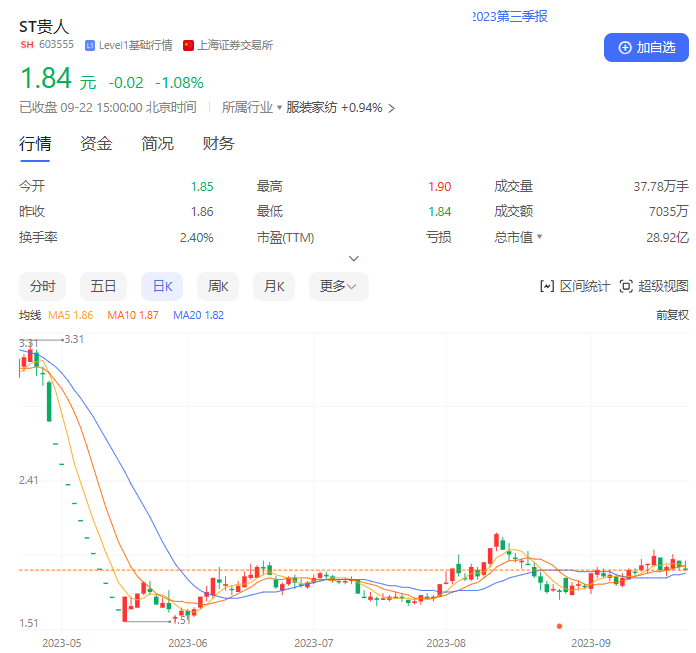Click the current price 1.84 元

[58, 78]
